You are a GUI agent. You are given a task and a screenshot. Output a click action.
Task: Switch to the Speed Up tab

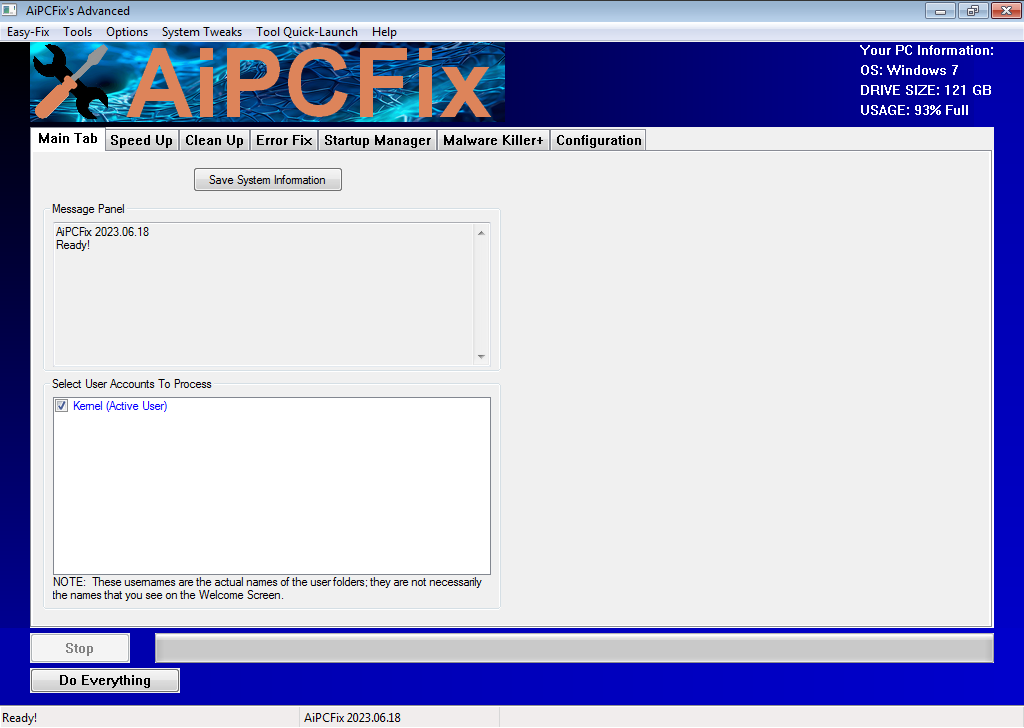click(141, 140)
